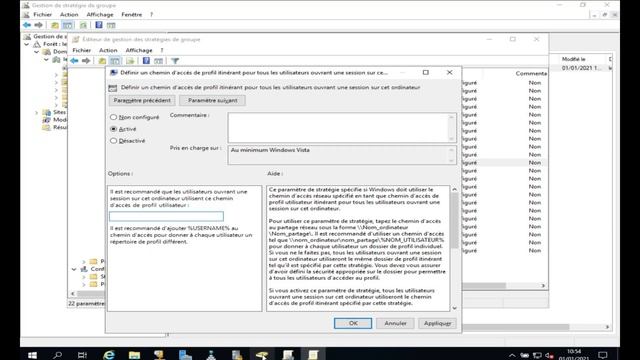640x360 pixels.
Task: Launch Internet Explorer from the taskbar
Action: tap(109, 355)
